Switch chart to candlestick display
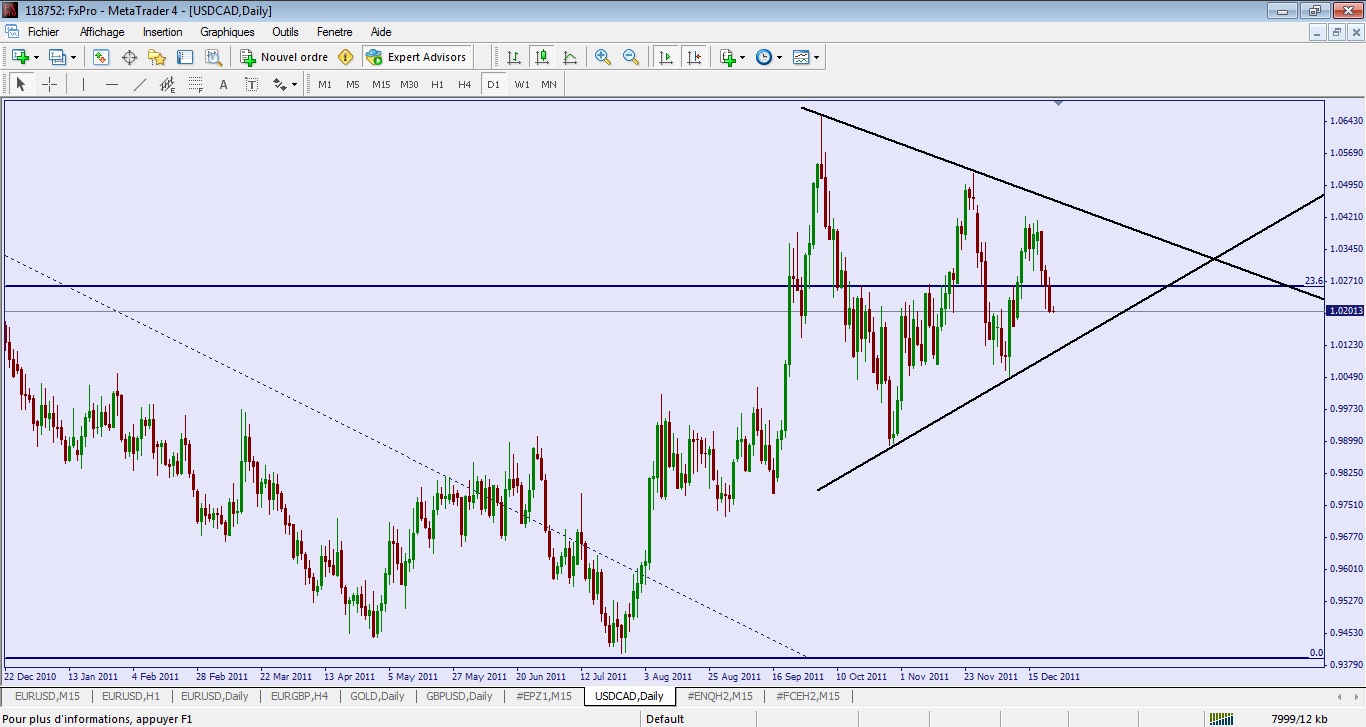 pyautogui.click(x=541, y=57)
